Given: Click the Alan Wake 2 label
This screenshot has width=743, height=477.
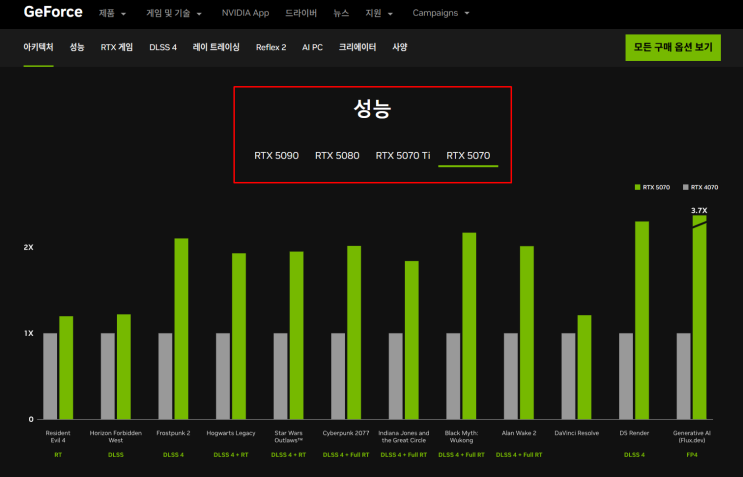Looking at the screenshot, I should point(519,433).
